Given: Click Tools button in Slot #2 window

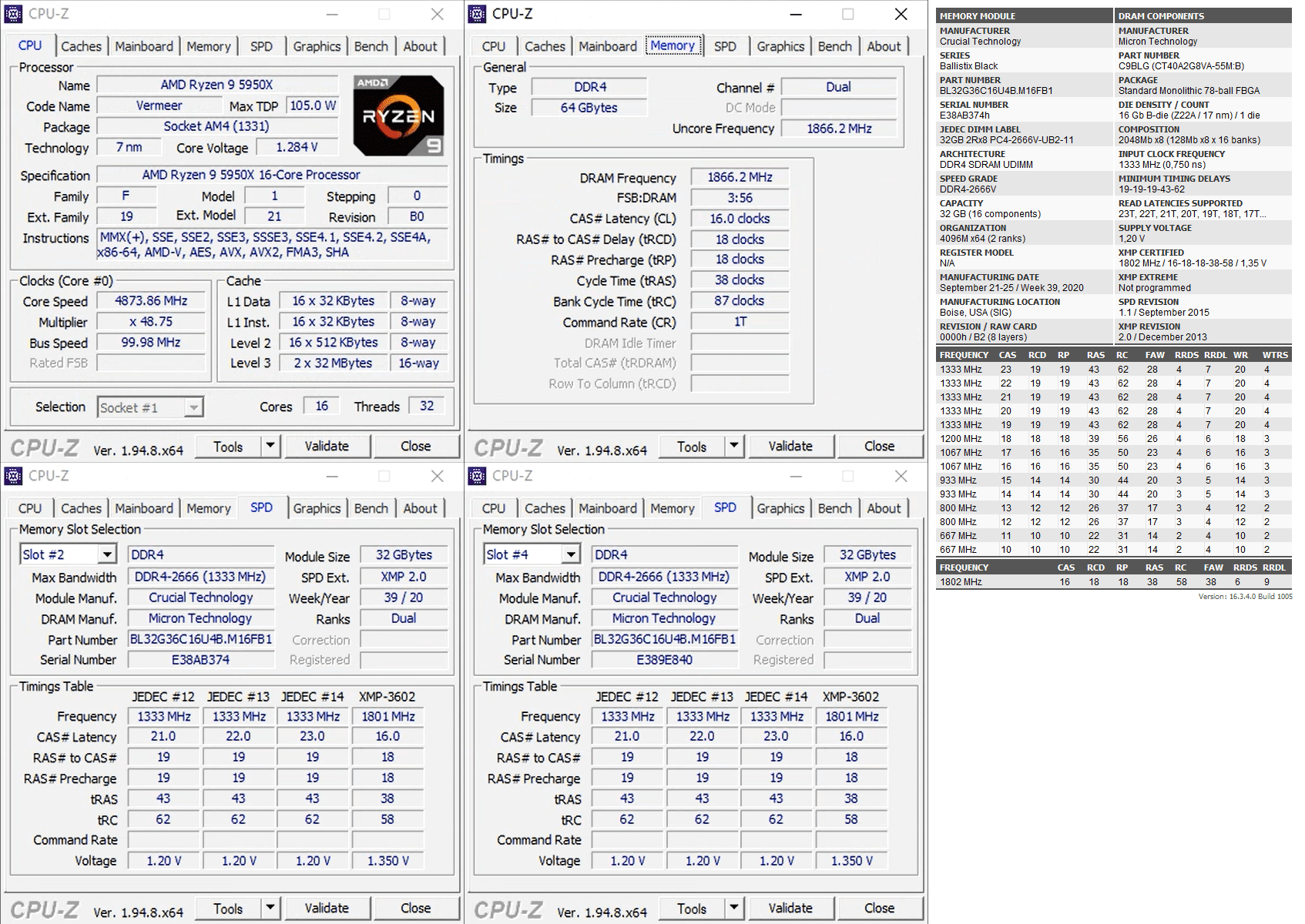Looking at the screenshot, I should (228, 908).
